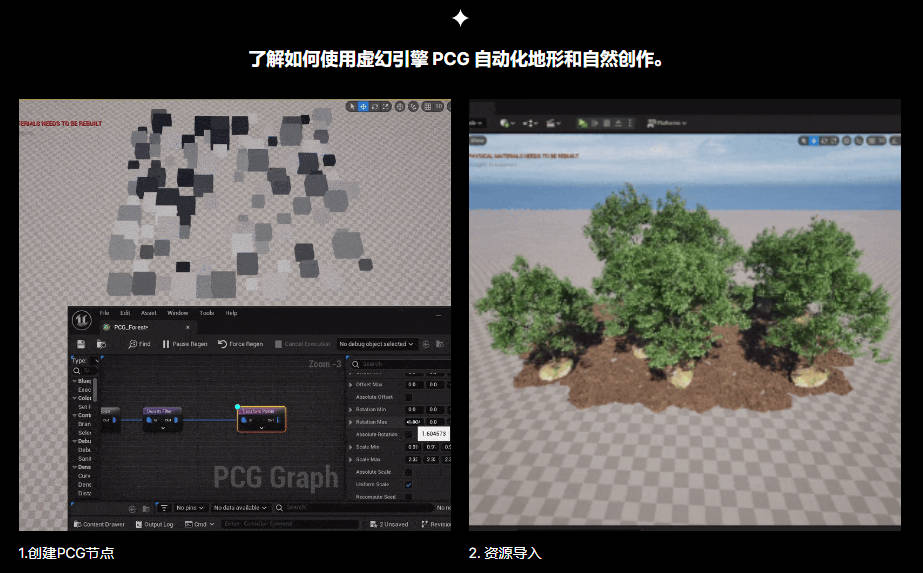Expand the Rotation Min property
Viewport: 923px width, 573px height.
tap(351, 409)
